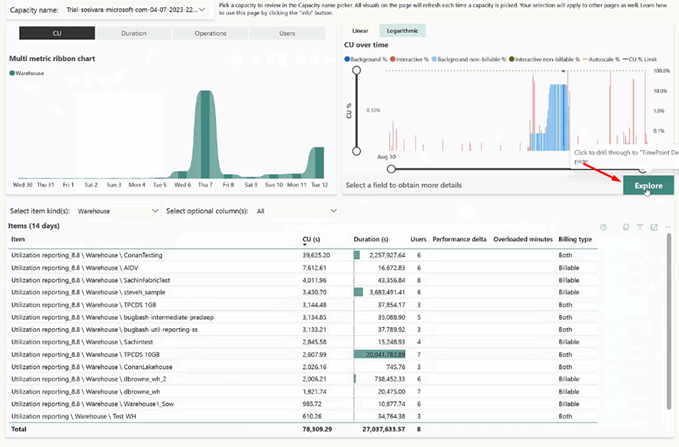The width and height of the screenshot is (679, 447).
Task: Click the Background non-billable % legend item
Action: pos(469,59)
